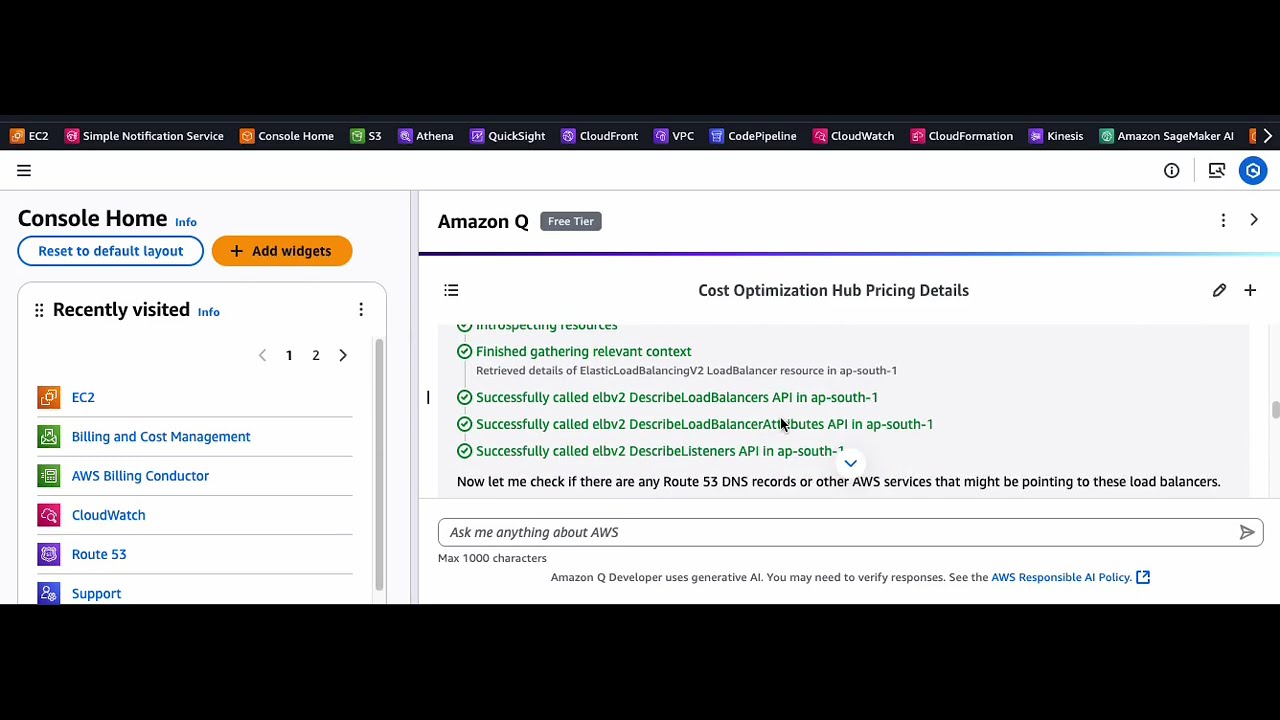
Task: Open Billing and Cost Management recent item
Action: point(161,436)
